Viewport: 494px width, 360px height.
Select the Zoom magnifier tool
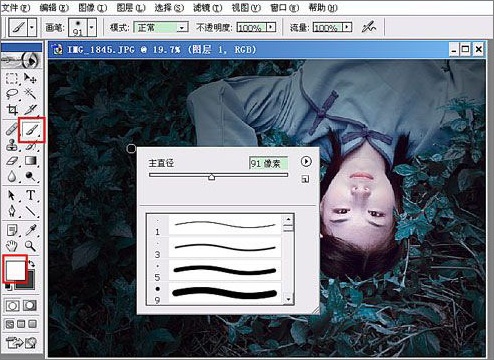(30, 246)
